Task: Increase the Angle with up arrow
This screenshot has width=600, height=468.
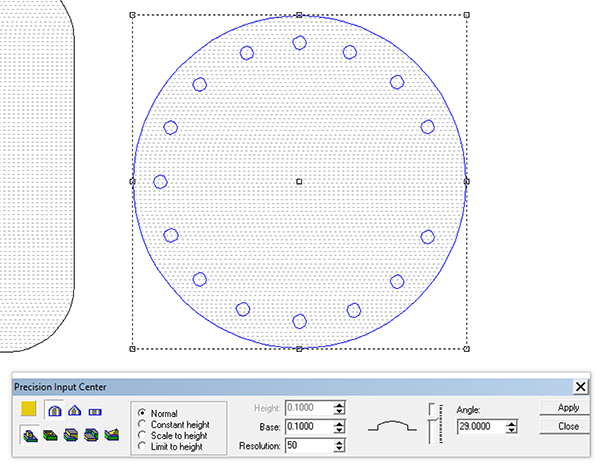Action: click(512, 423)
